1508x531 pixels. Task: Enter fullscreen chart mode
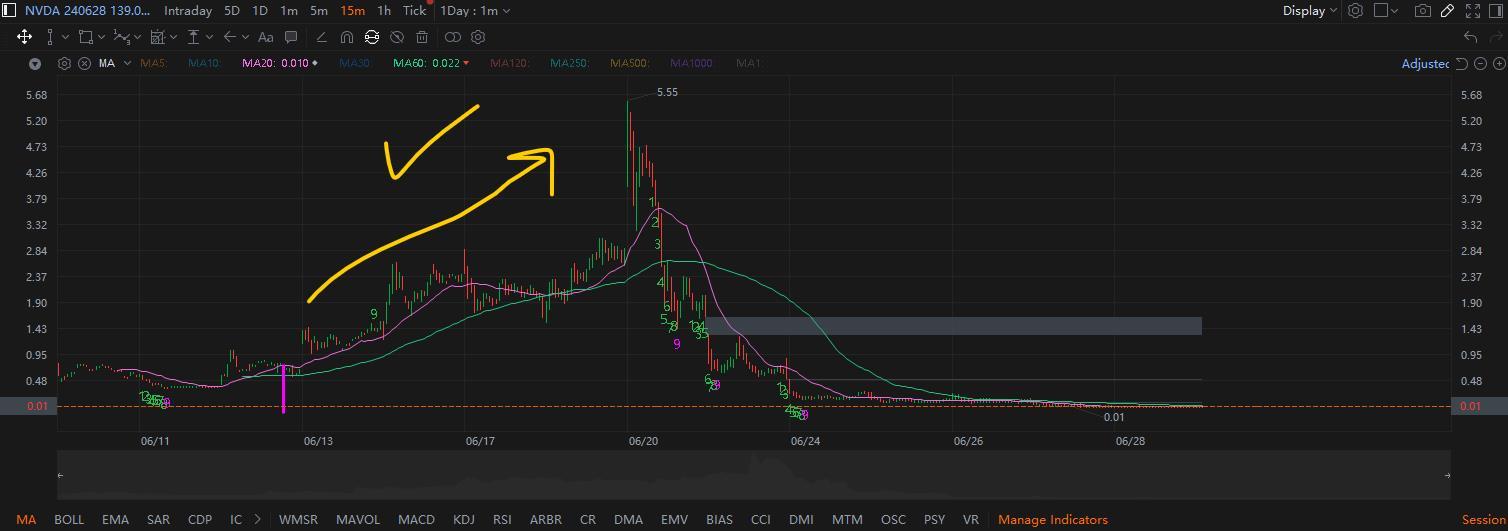[x=1472, y=11]
